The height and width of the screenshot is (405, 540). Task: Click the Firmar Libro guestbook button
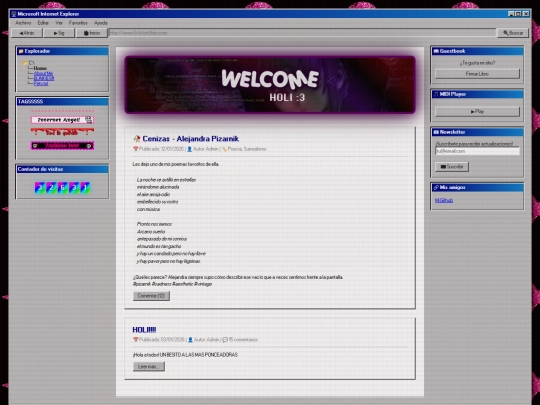click(477, 74)
